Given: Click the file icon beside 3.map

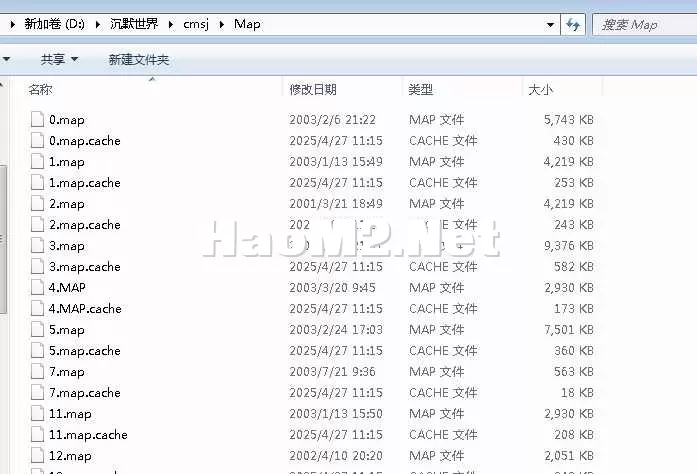Looking at the screenshot, I should tap(37, 245).
